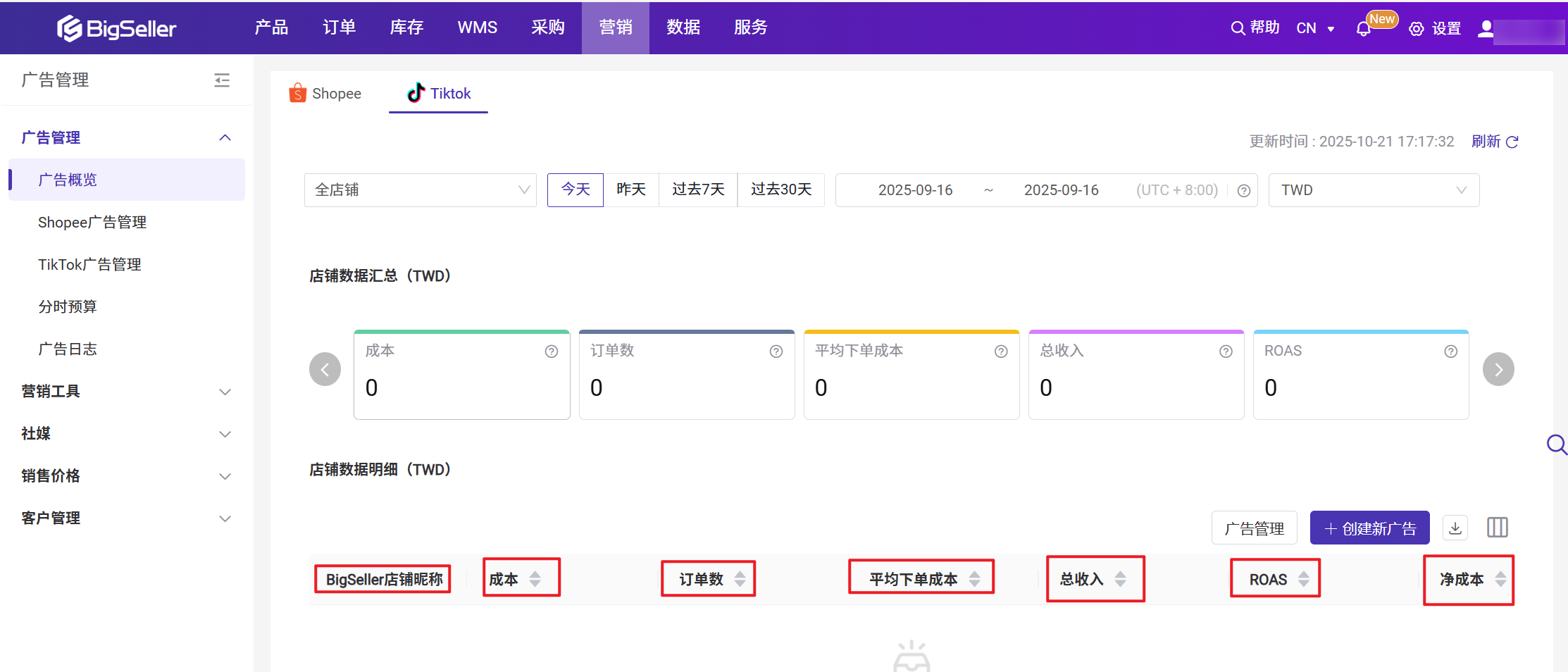Select the 过去7天 date range option
Screen dimensions: 1568x672
(698, 190)
